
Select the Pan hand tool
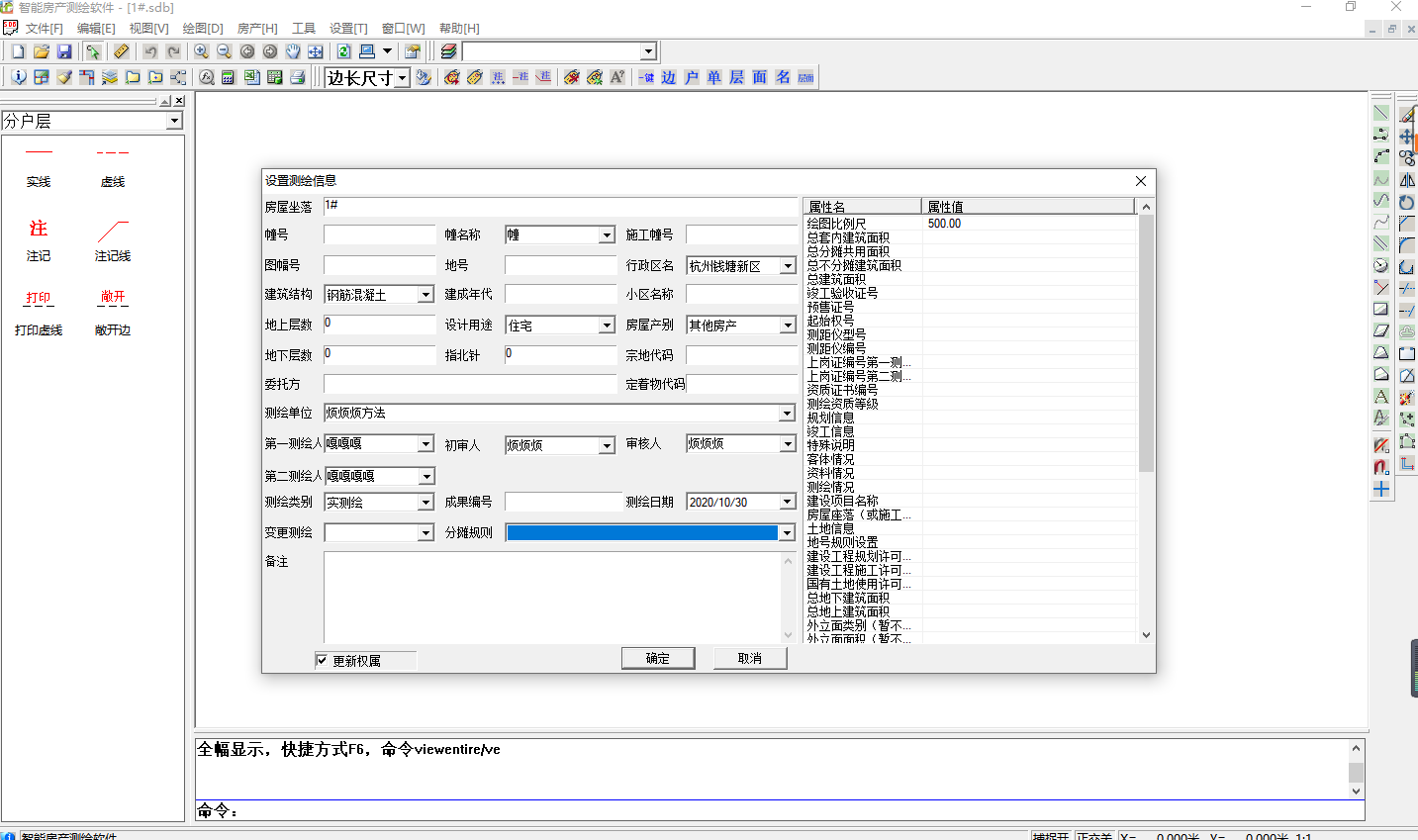293,51
